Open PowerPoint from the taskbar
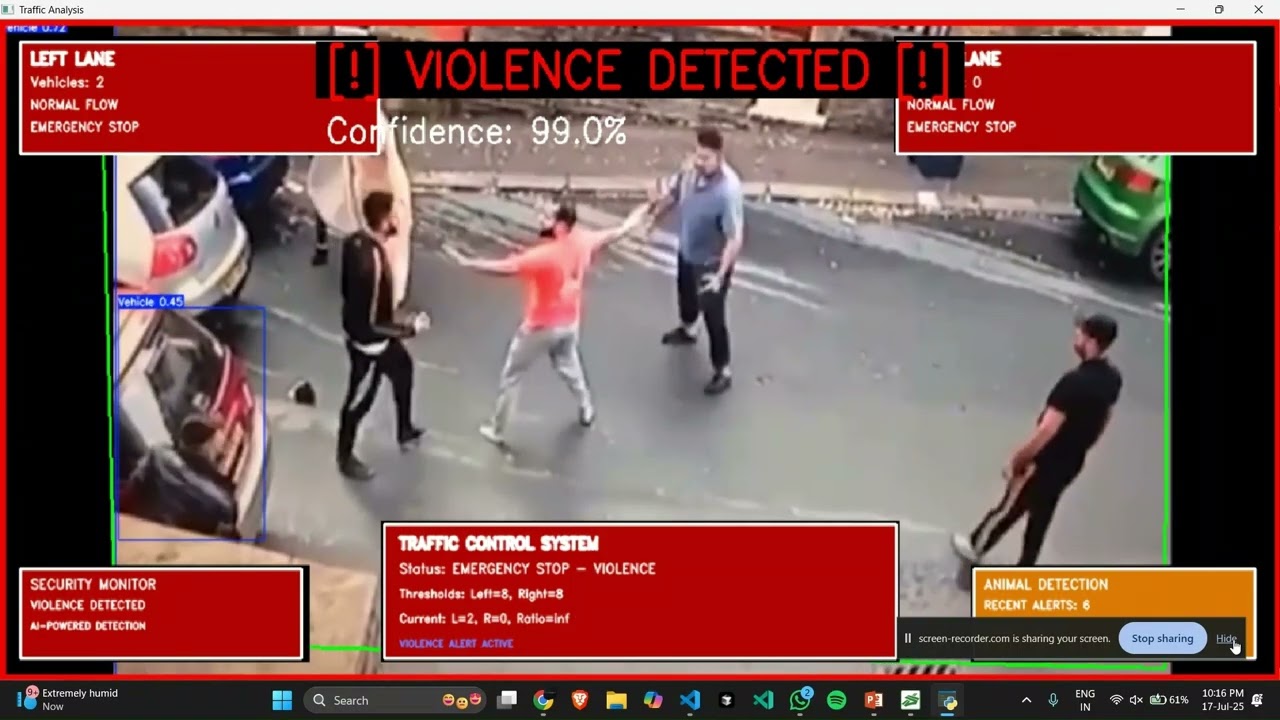The height and width of the screenshot is (720, 1280). click(x=871, y=700)
